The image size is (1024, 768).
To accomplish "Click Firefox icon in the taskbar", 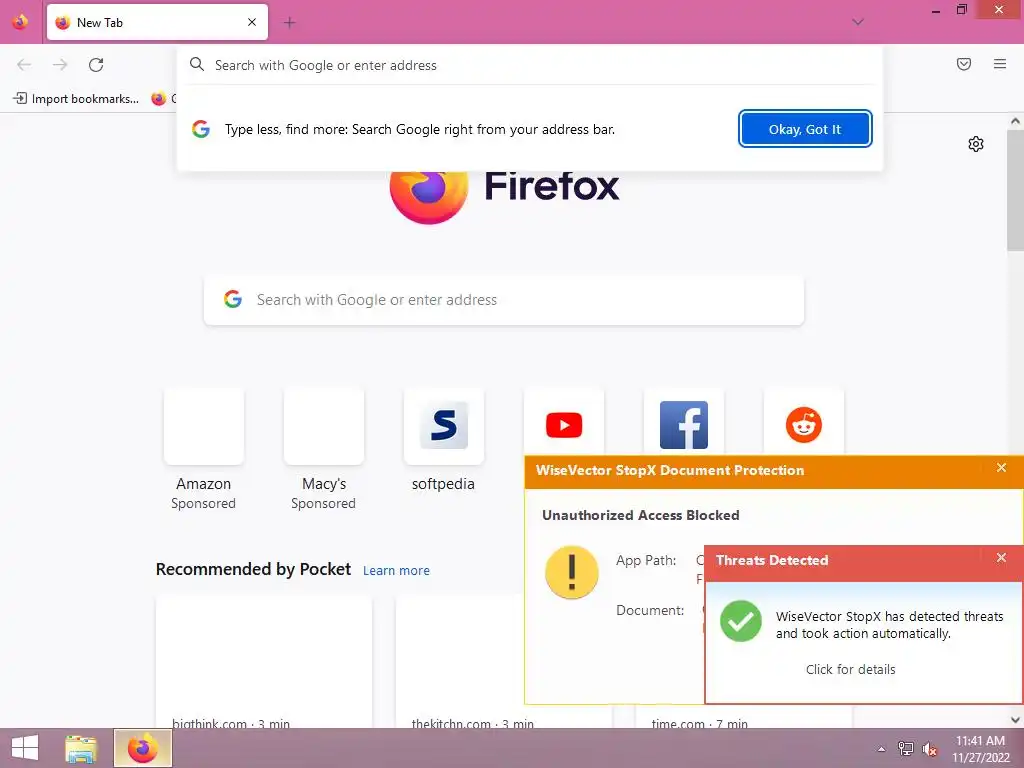I will [143, 748].
